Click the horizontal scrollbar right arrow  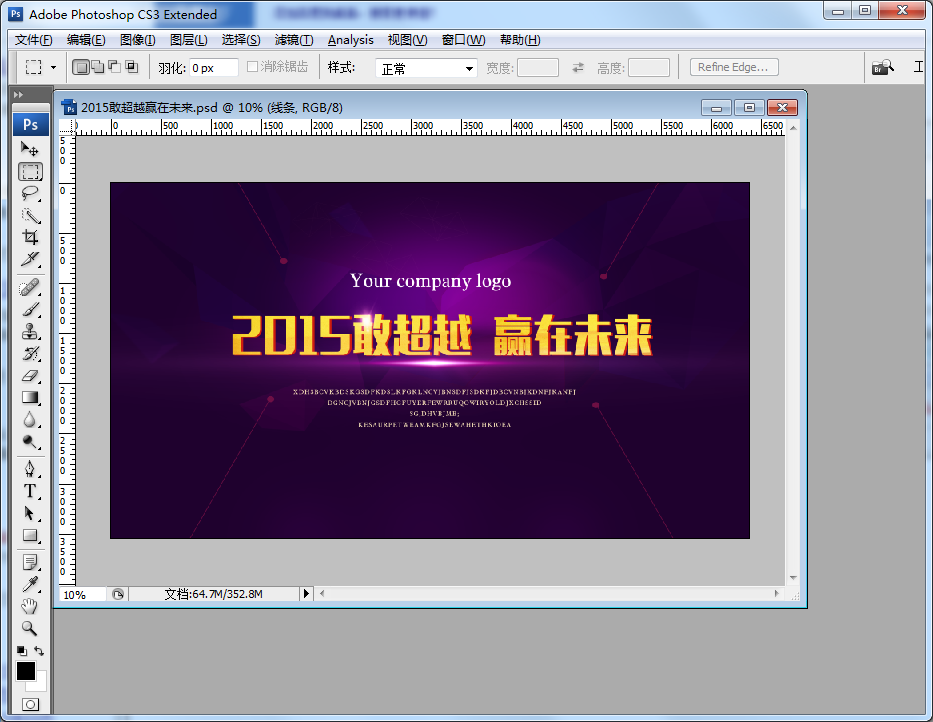(777, 593)
